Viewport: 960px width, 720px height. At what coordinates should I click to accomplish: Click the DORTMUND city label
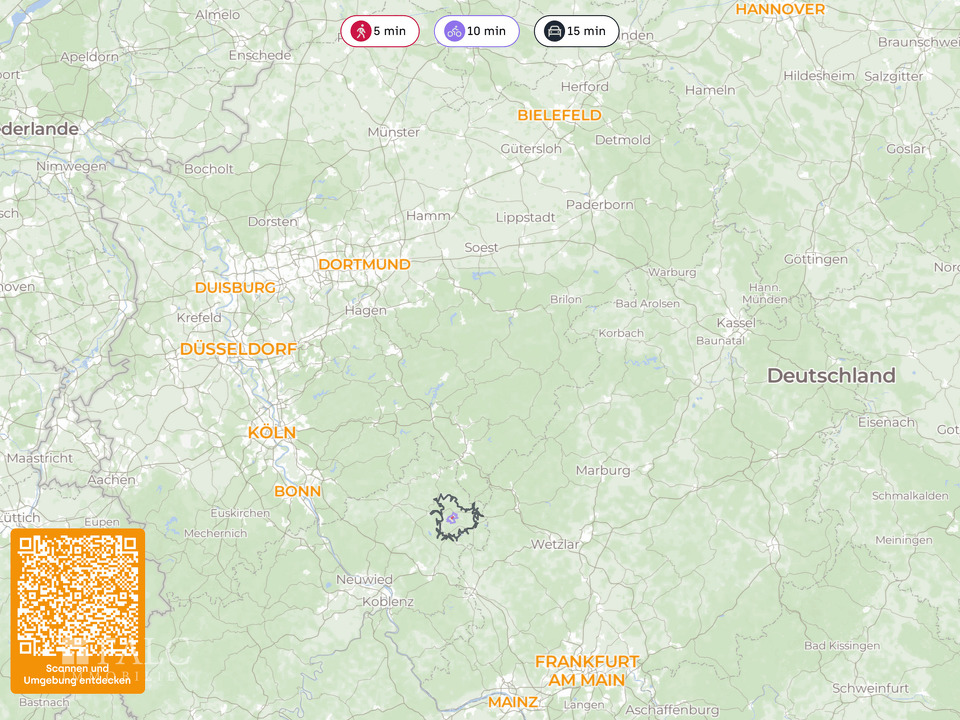[x=364, y=264]
